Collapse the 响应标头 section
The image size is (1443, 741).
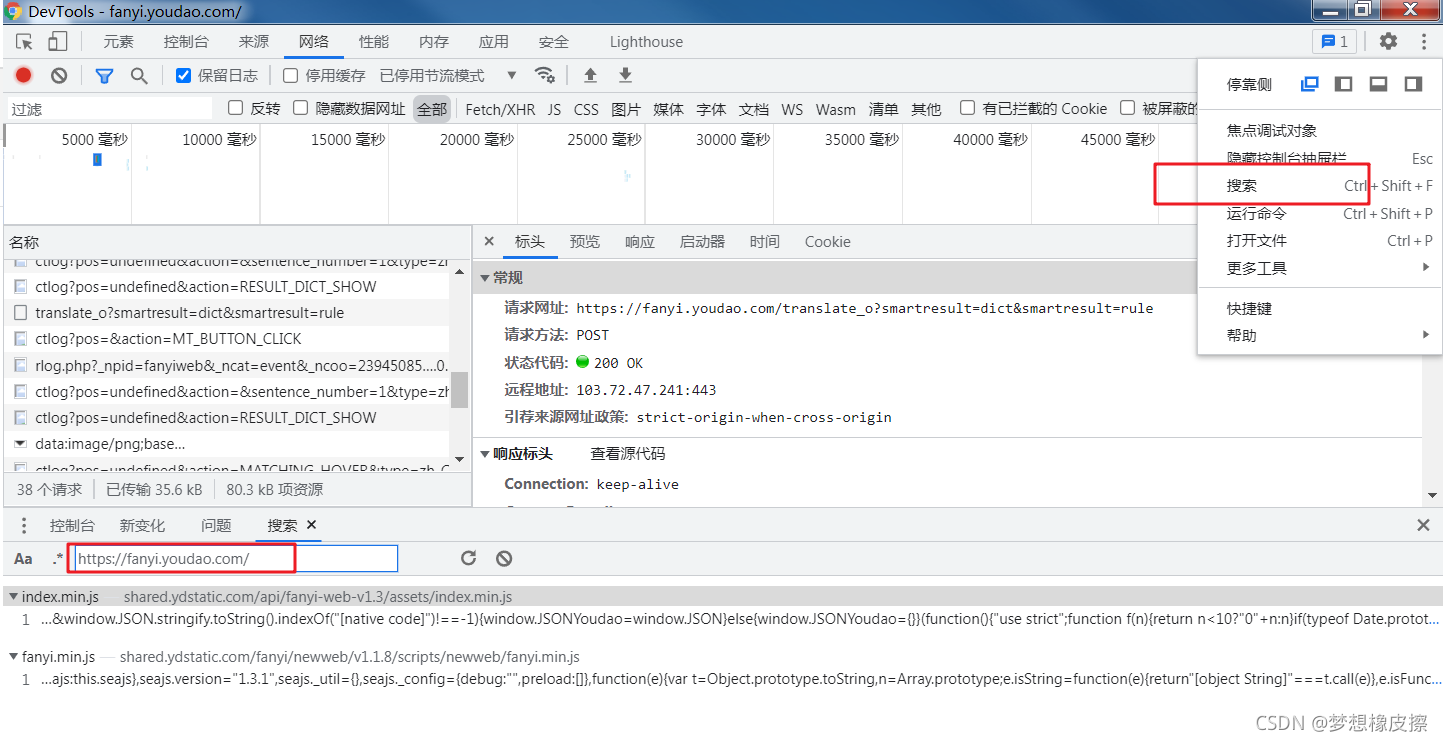pyautogui.click(x=485, y=454)
